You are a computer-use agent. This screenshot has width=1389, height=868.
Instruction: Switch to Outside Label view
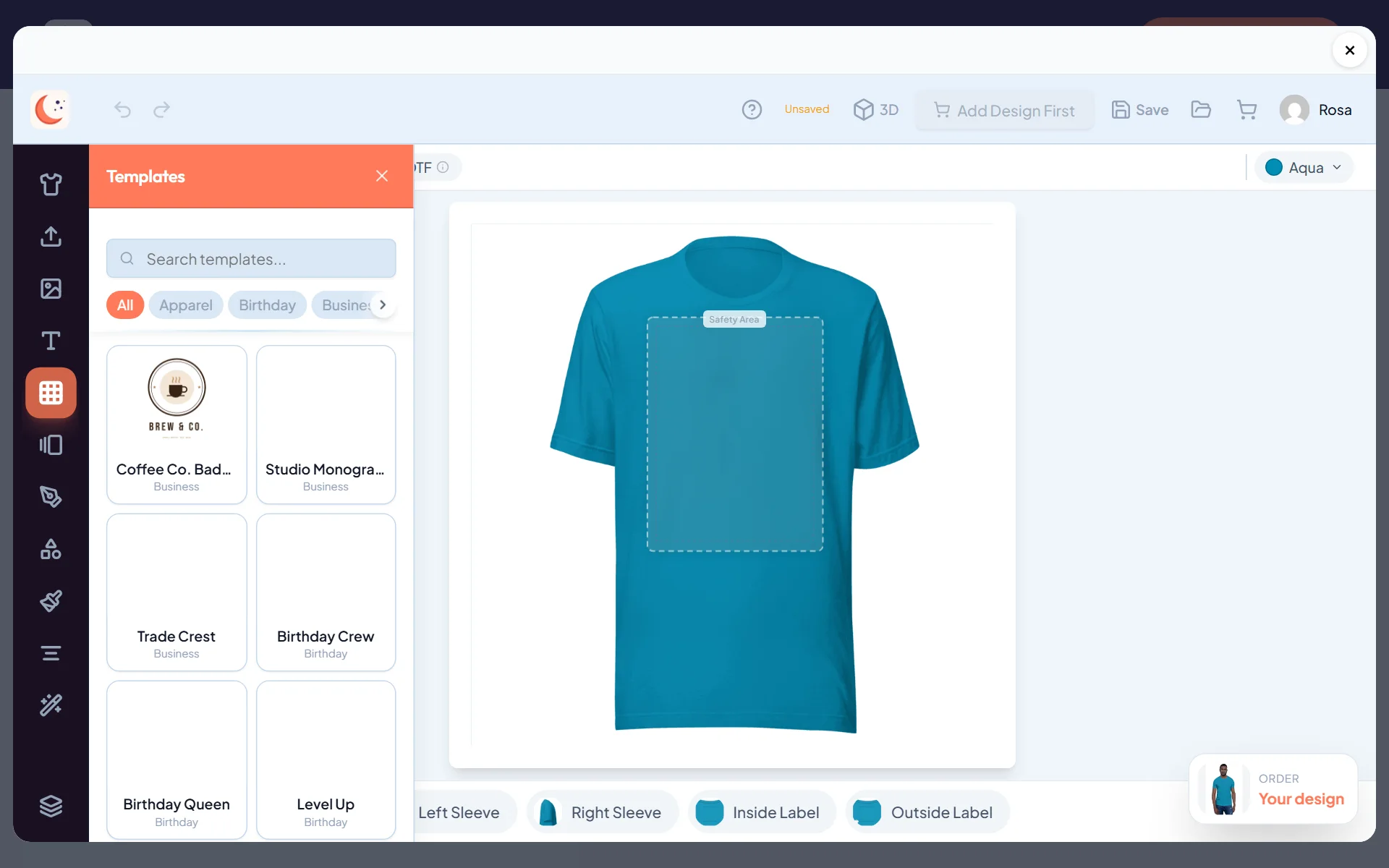(927, 812)
